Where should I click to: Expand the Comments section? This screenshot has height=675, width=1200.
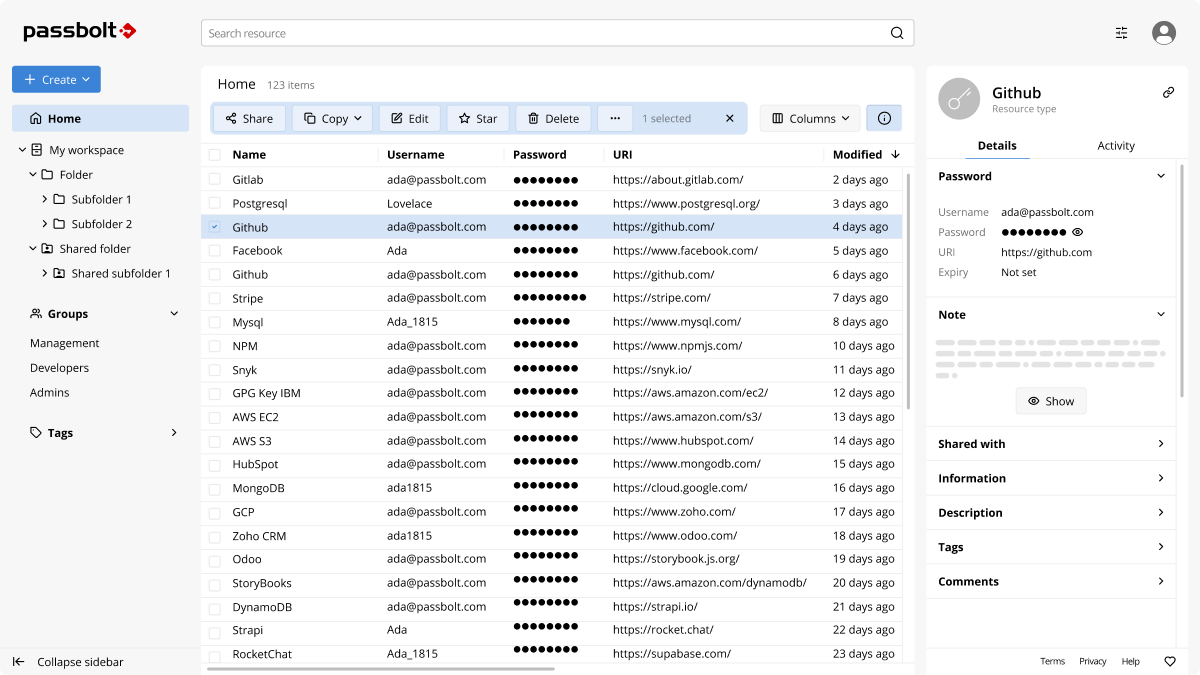tap(1051, 581)
